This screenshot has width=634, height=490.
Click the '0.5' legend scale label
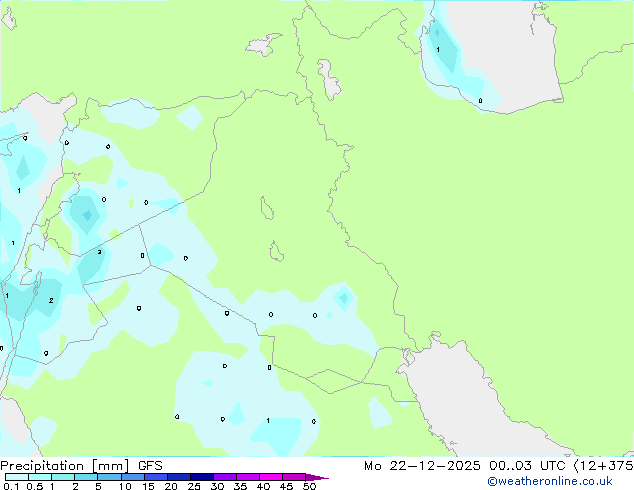pos(35,486)
